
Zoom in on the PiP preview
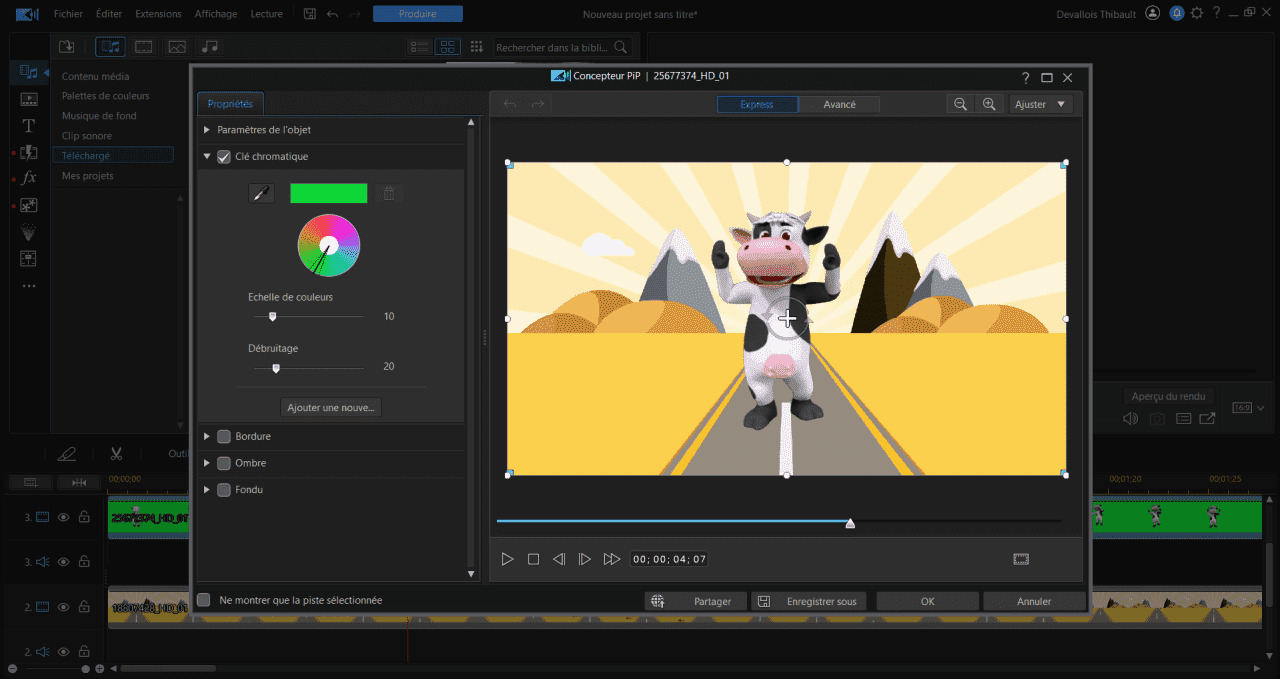point(989,104)
